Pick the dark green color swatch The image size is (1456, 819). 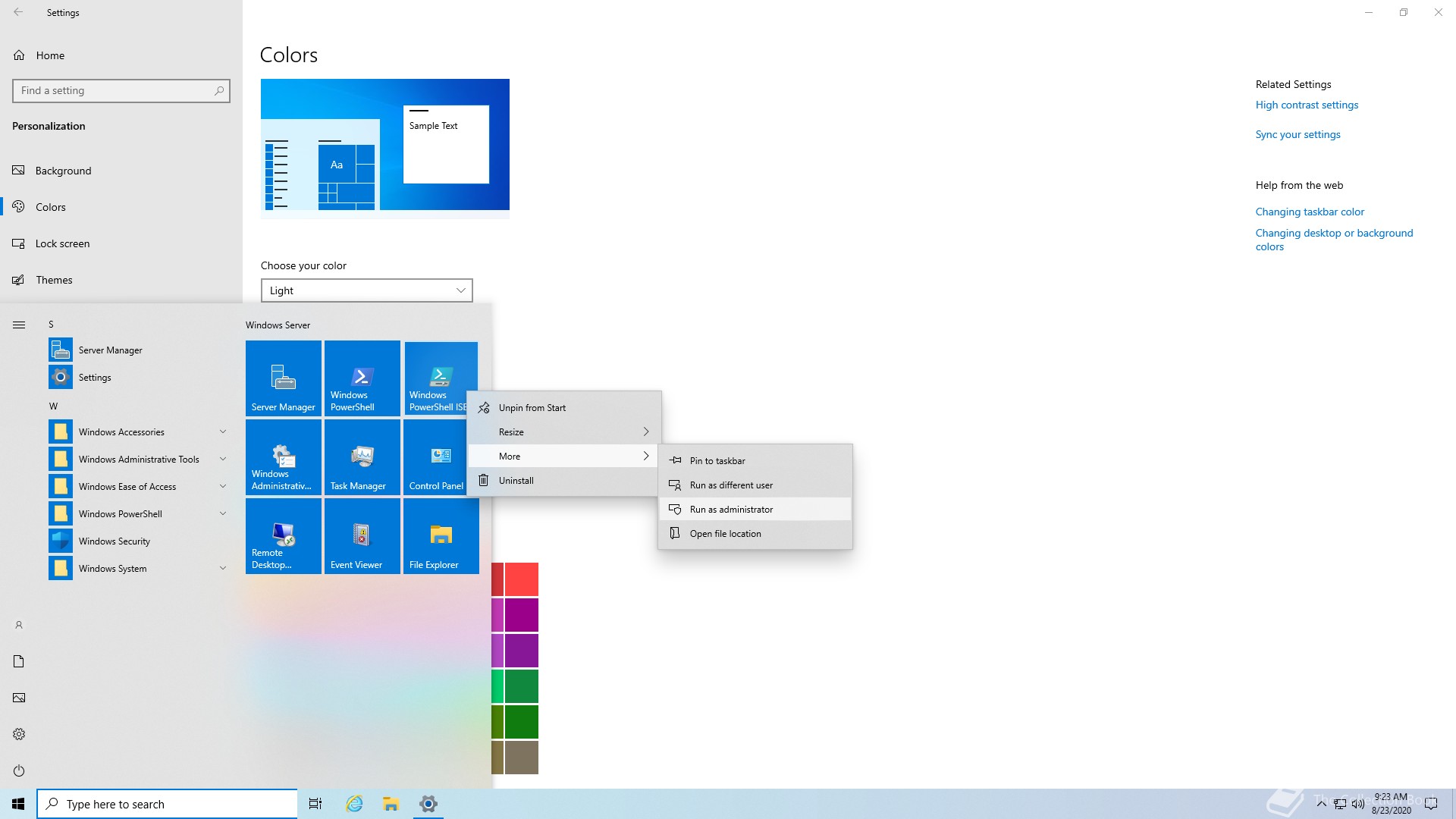522,721
